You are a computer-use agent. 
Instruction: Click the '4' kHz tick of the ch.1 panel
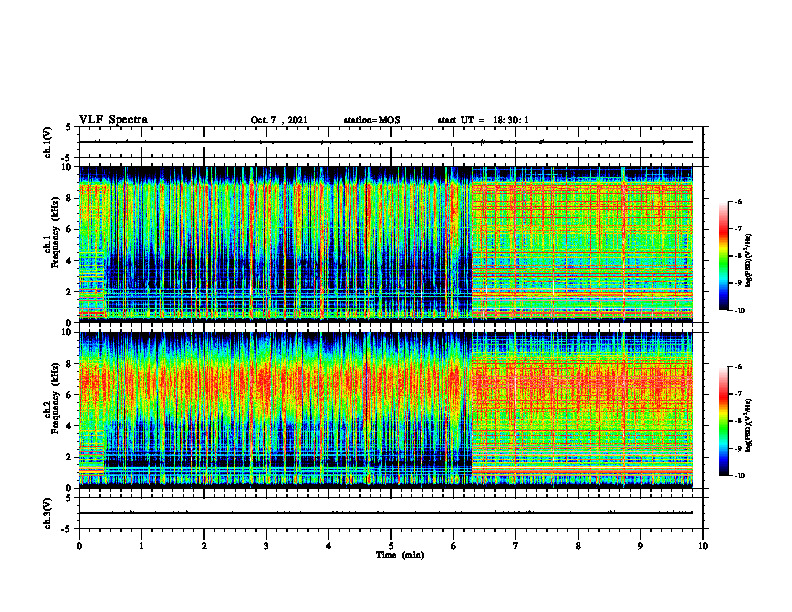70,261
